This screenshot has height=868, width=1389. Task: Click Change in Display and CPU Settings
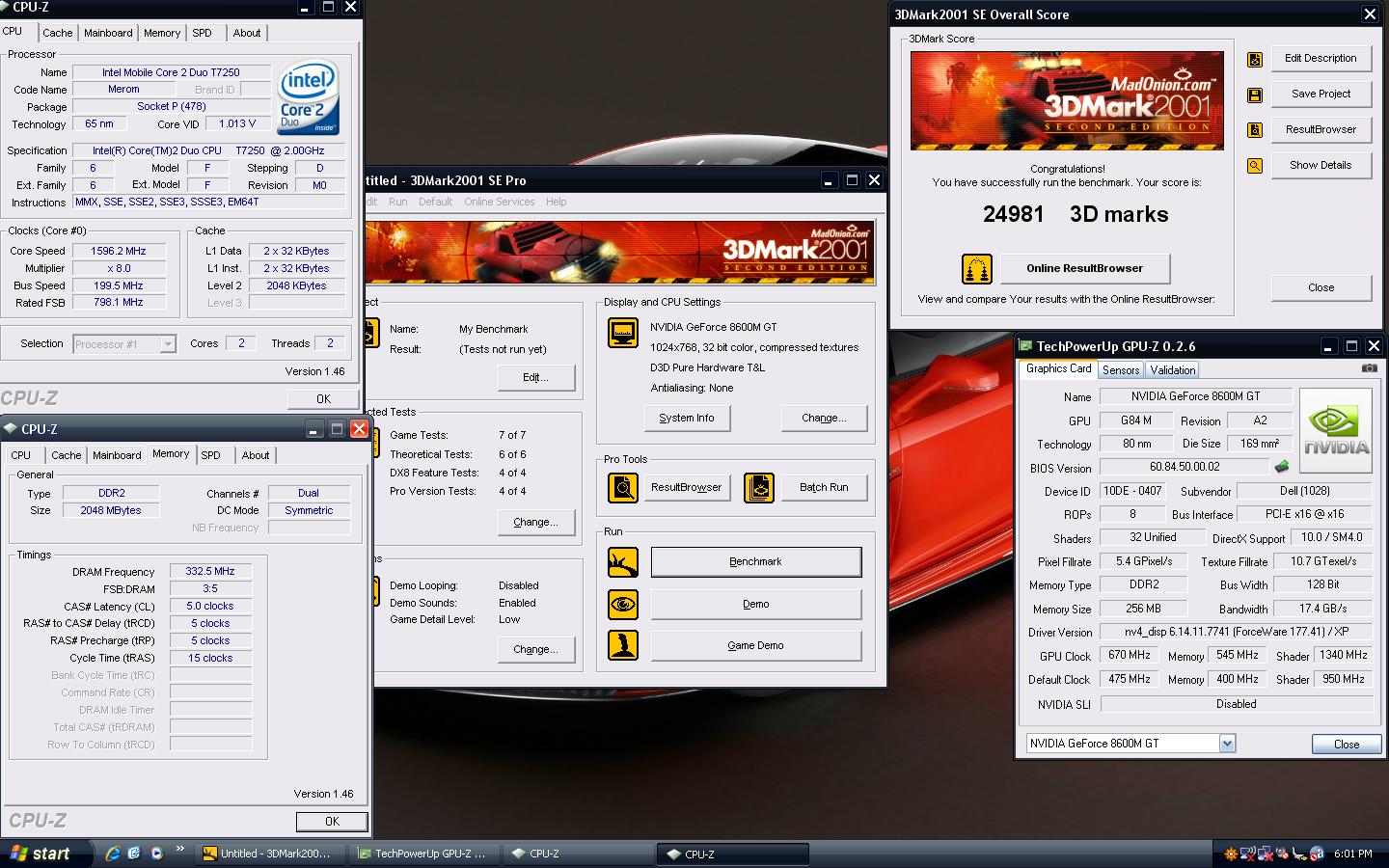click(x=824, y=419)
